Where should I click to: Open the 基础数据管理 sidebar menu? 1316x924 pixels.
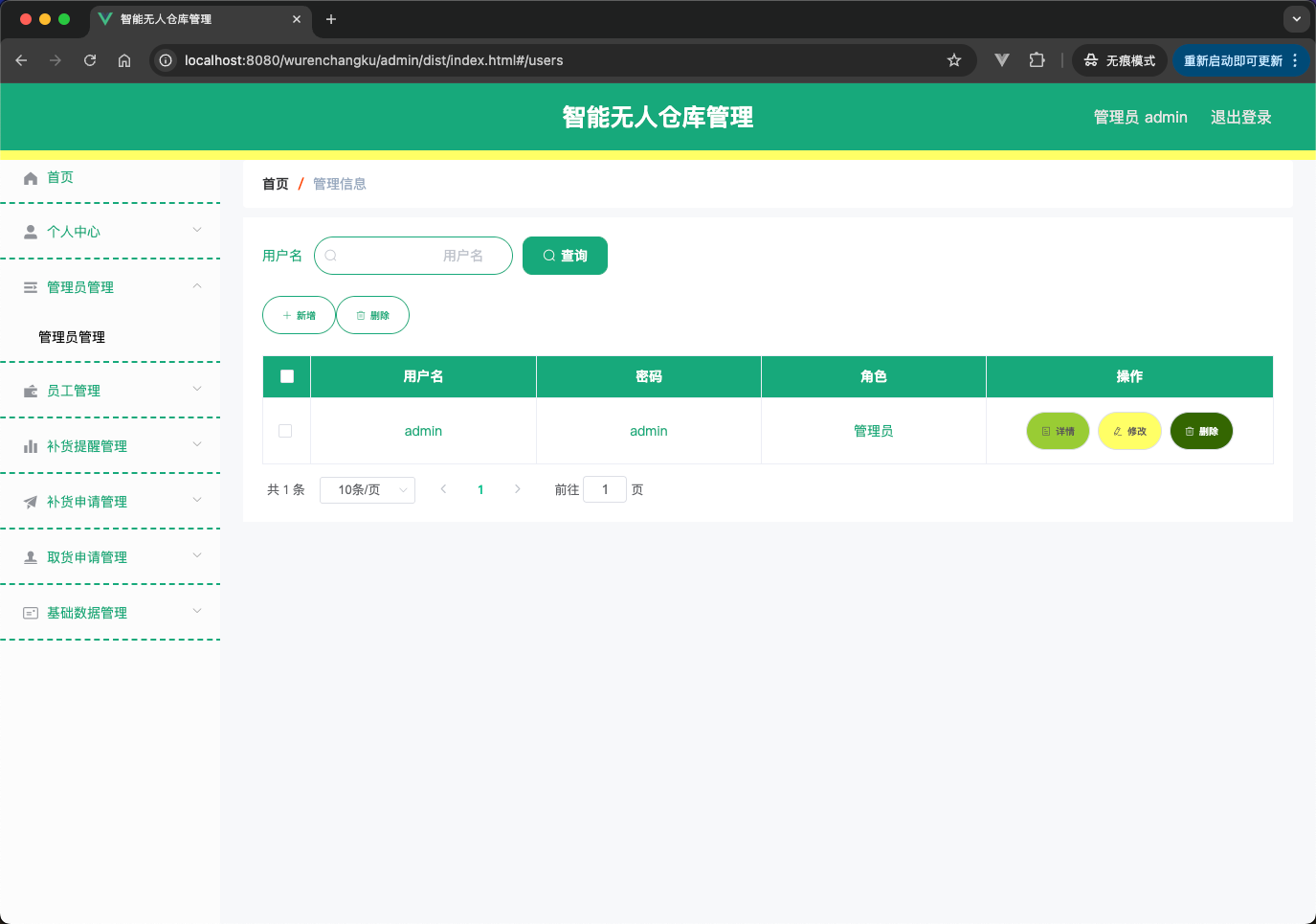(110, 613)
